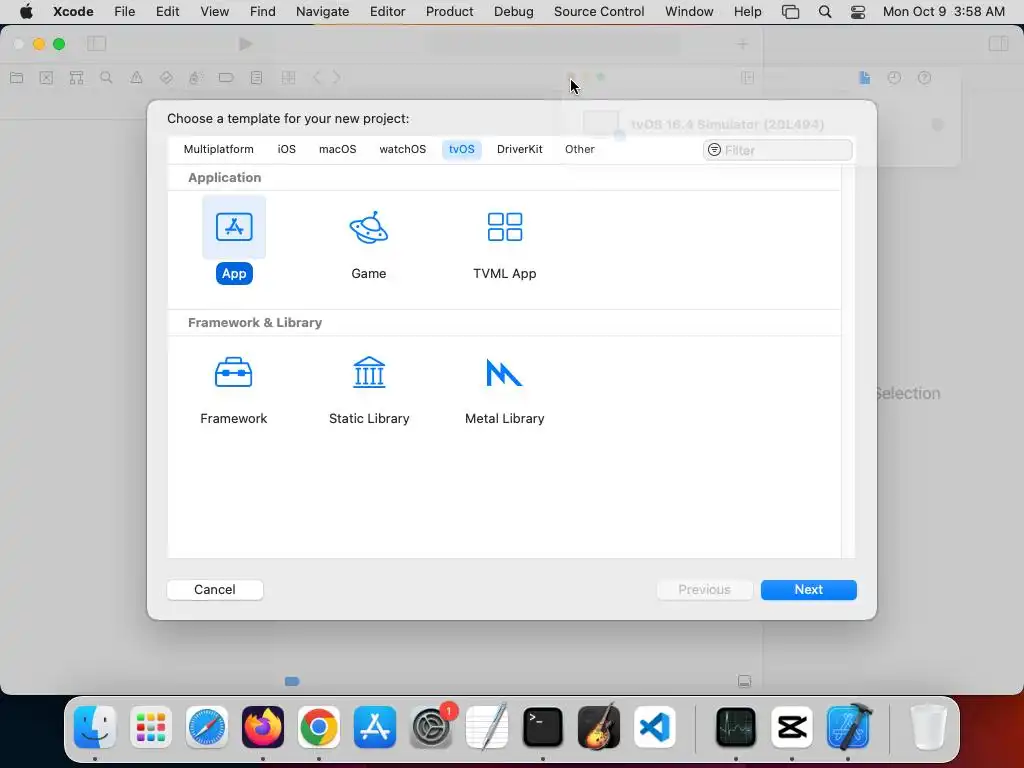The height and width of the screenshot is (768, 1024).
Task: Open the Test navigator diamond icon
Action: pos(166,78)
